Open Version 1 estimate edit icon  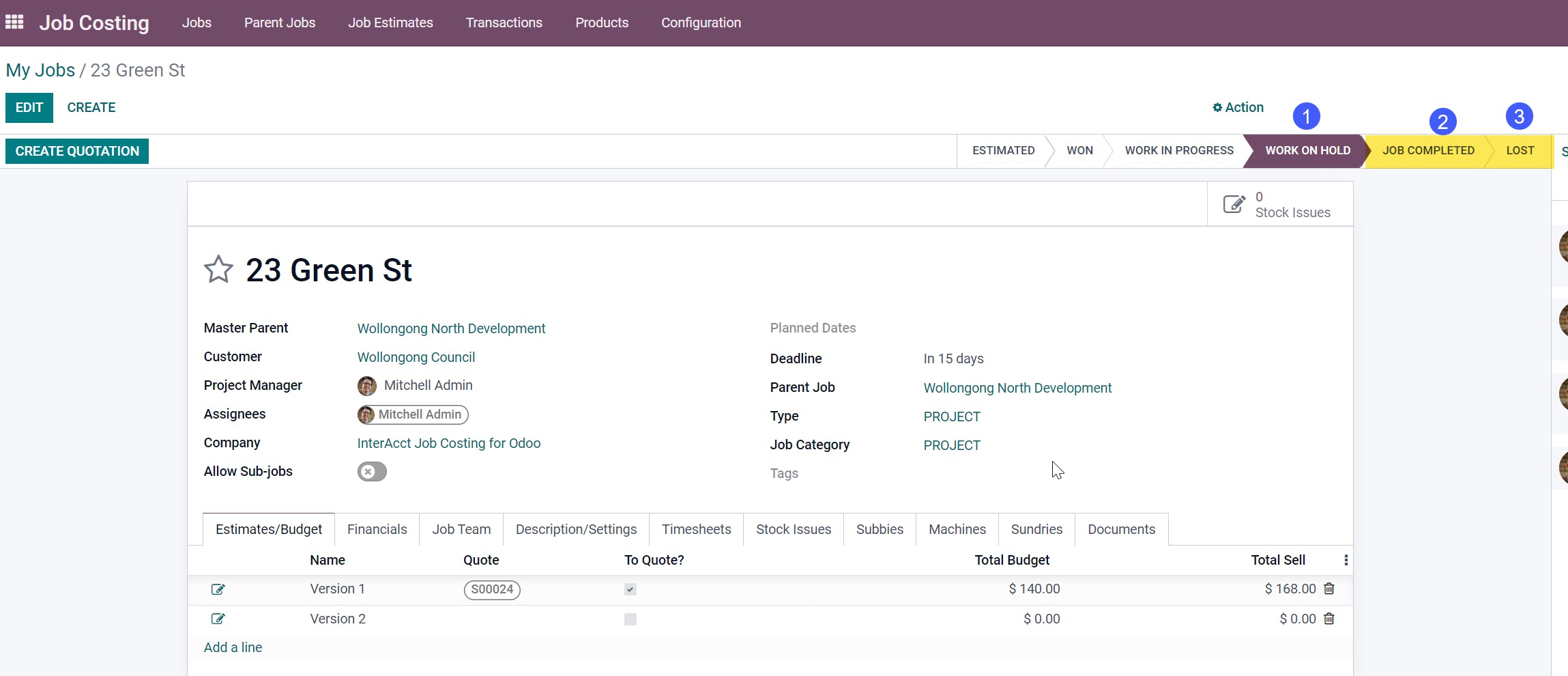point(218,589)
